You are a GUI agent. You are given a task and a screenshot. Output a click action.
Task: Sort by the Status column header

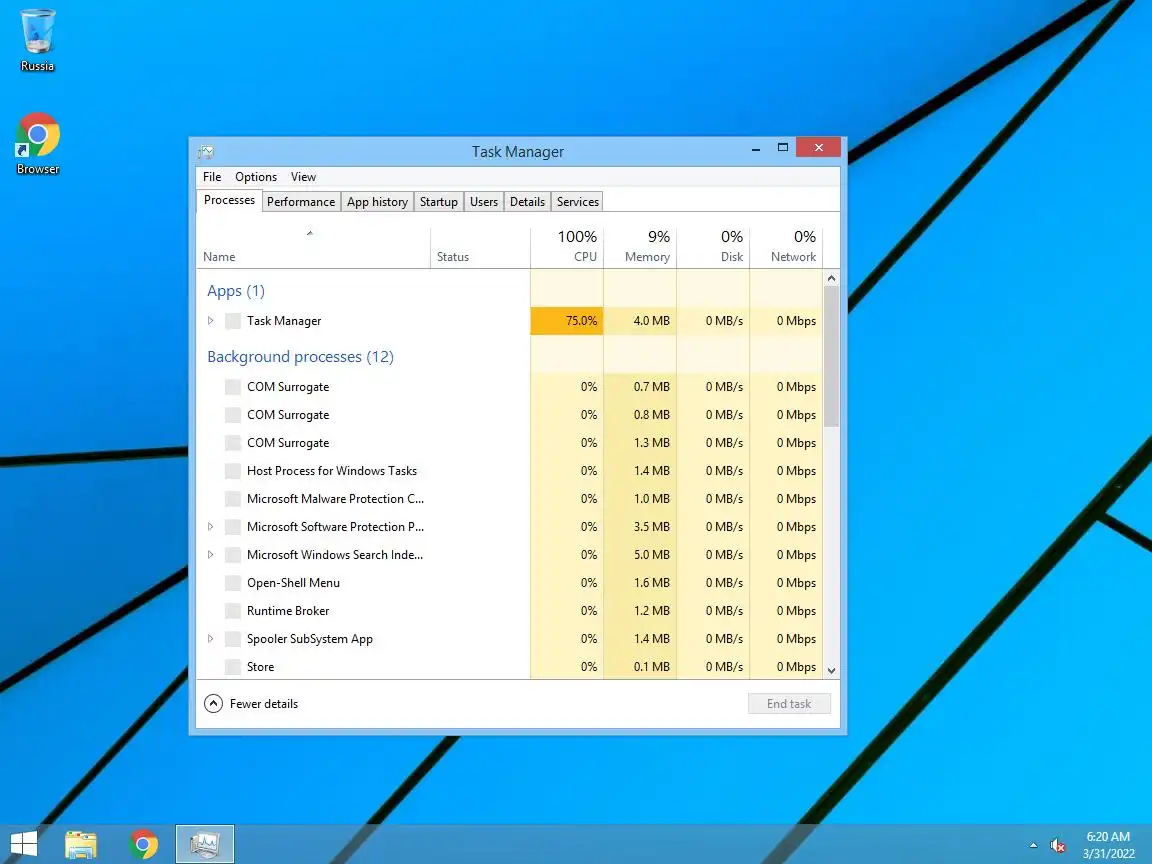coord(480,248)
